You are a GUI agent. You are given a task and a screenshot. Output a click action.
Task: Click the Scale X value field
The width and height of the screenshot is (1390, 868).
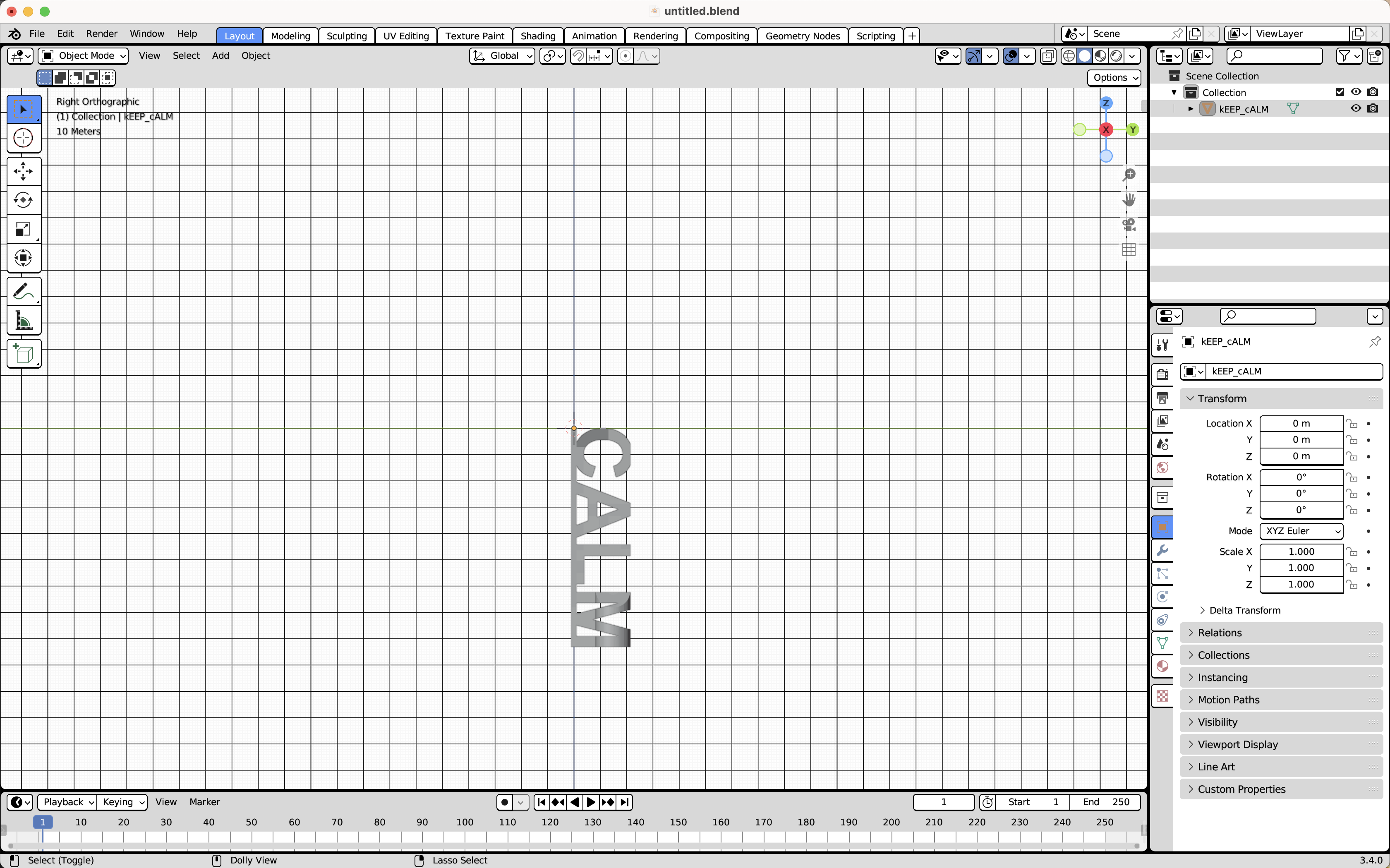1301,551
